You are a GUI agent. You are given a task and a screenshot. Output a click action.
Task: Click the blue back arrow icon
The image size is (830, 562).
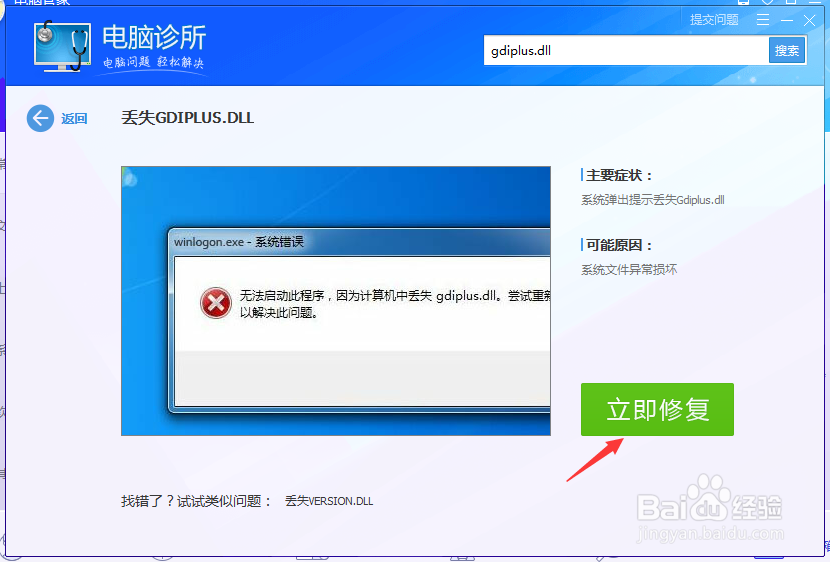tap(40, 118)
